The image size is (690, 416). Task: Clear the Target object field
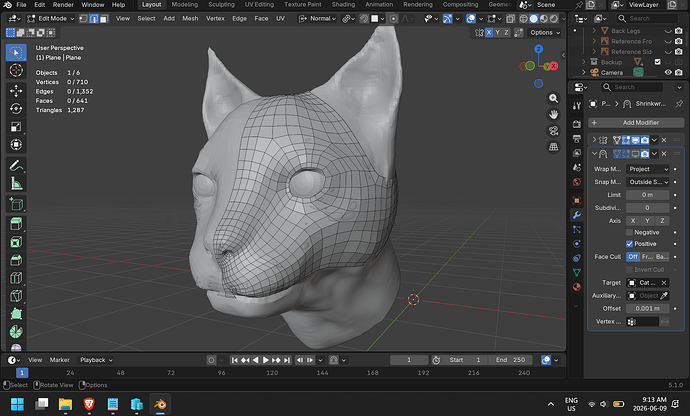coord(664,283)
